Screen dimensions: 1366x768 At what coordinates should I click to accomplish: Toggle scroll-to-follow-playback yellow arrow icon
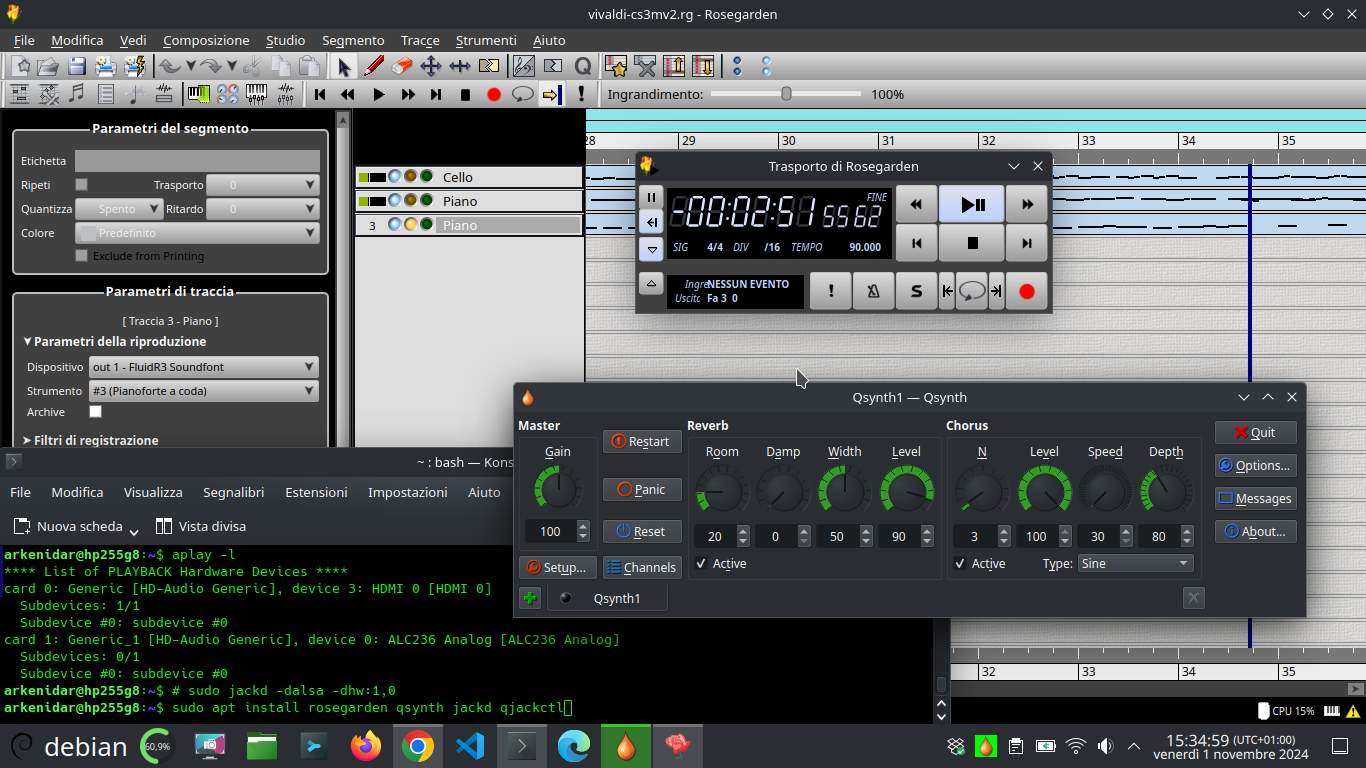pos(551,94)
